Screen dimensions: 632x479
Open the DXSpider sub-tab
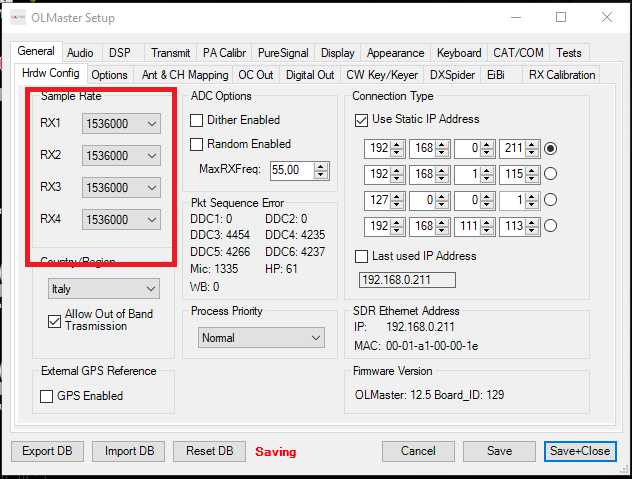452,75
